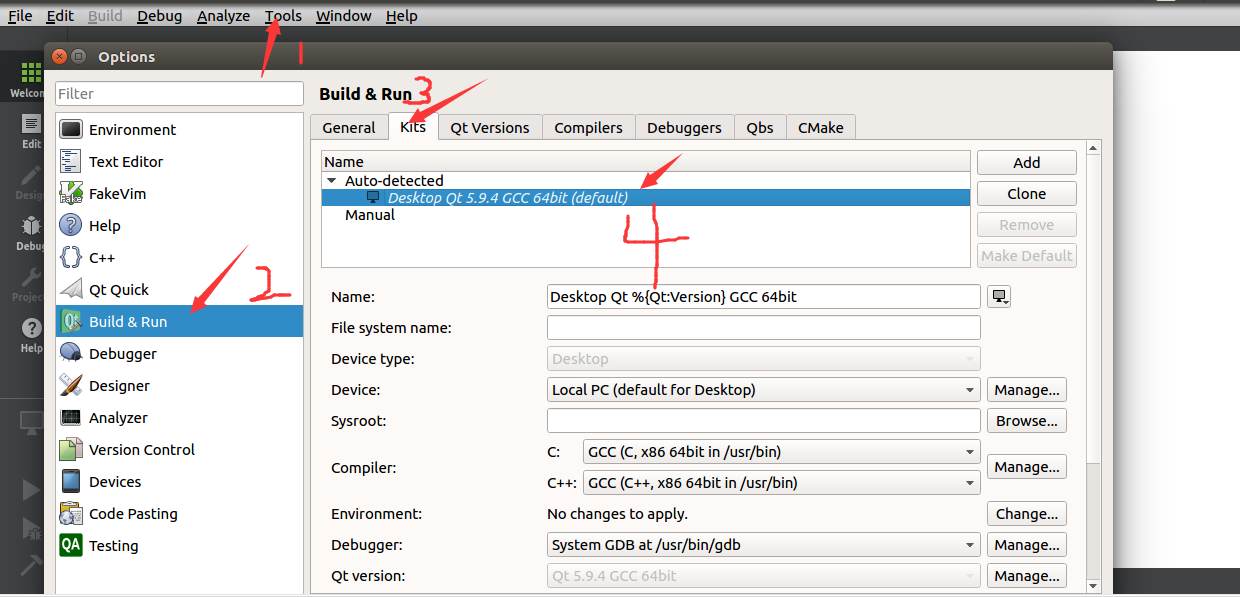Viewport: 1240px width, 597px height.
Task: Click Manage button for Debugger
Action: 1027,545
